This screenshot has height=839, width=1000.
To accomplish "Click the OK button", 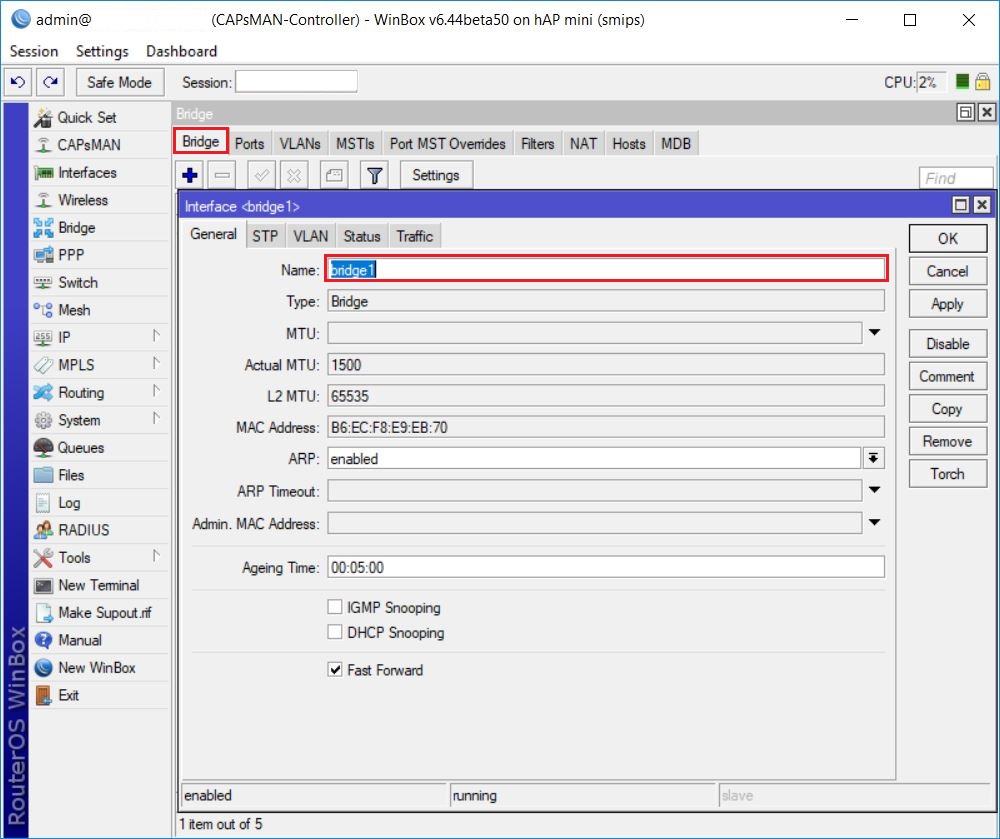I will click(x=948, y=238).
